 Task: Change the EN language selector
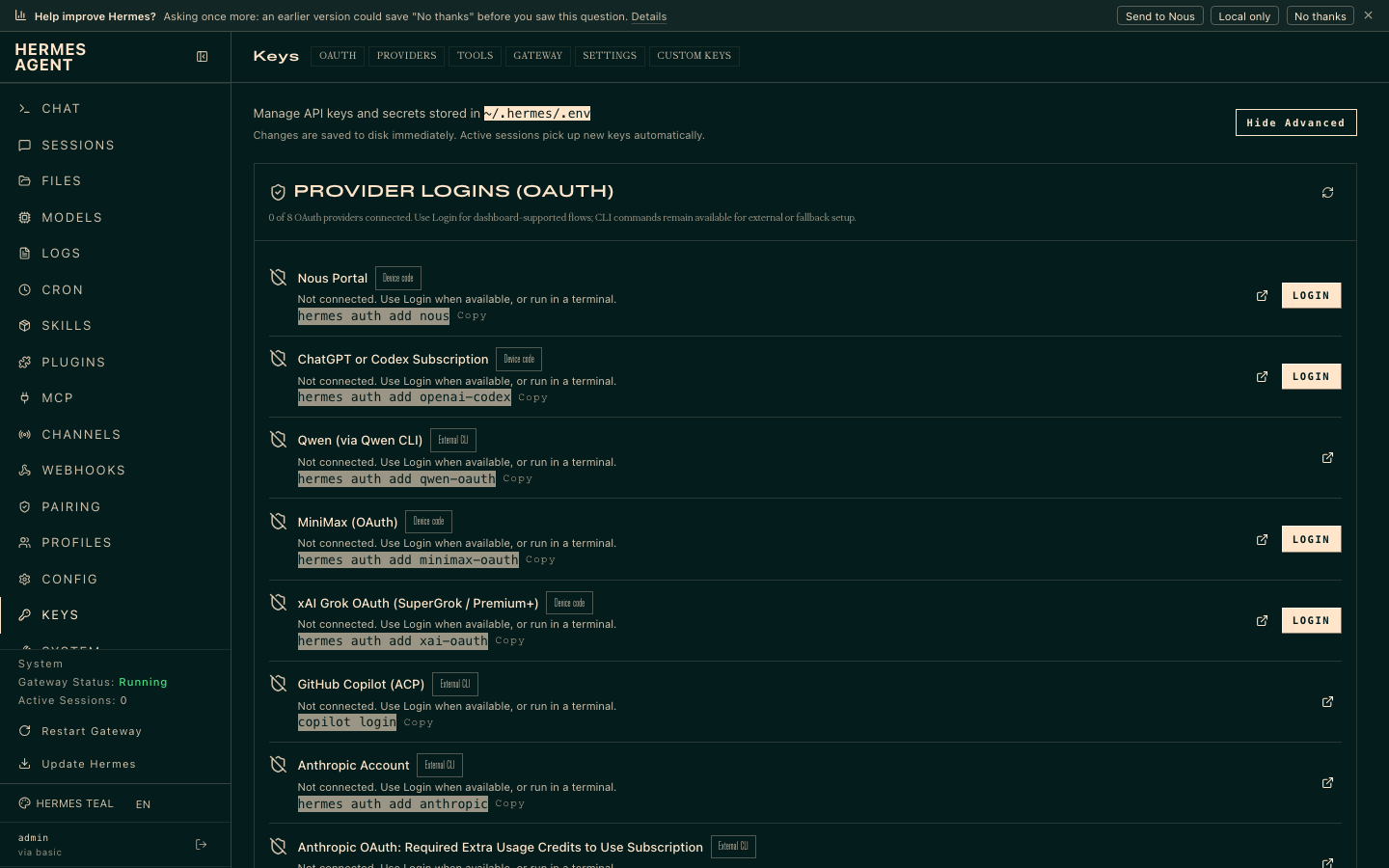pyautogui.click(x=143, y=804)
